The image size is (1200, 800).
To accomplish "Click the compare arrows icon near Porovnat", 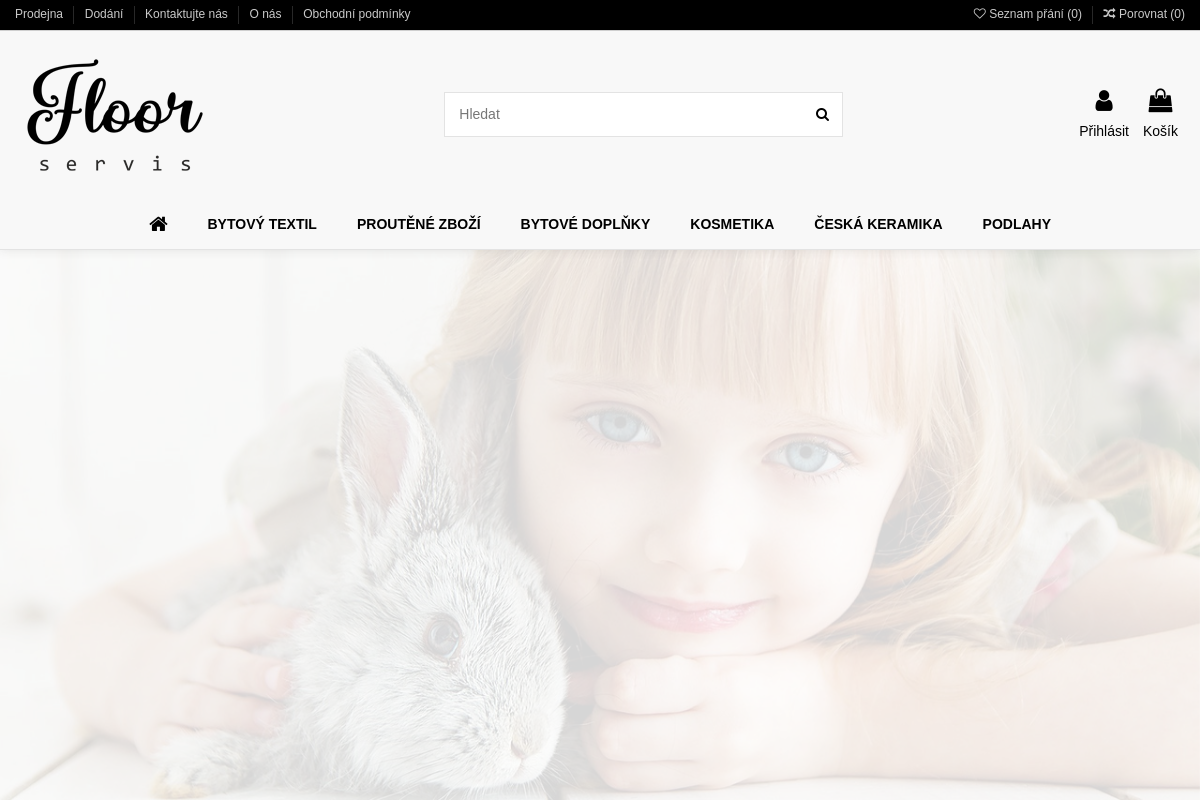I will [x=1110, y=14].
